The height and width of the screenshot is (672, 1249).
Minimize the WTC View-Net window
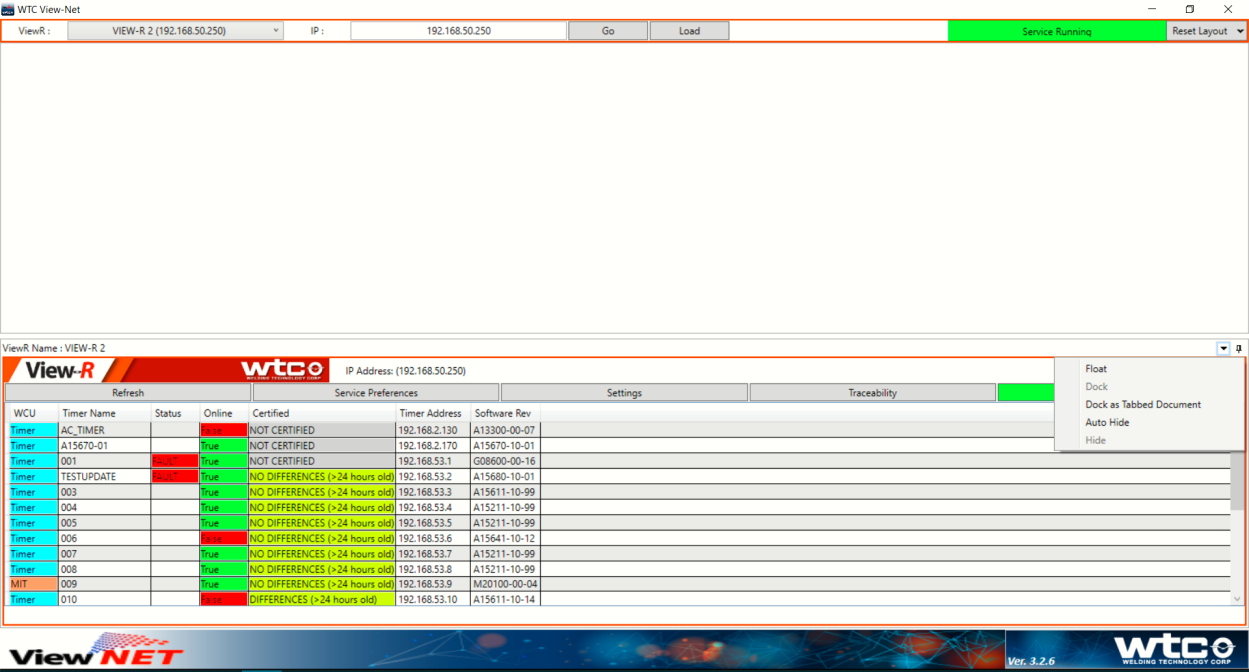tap(1151, 9)
